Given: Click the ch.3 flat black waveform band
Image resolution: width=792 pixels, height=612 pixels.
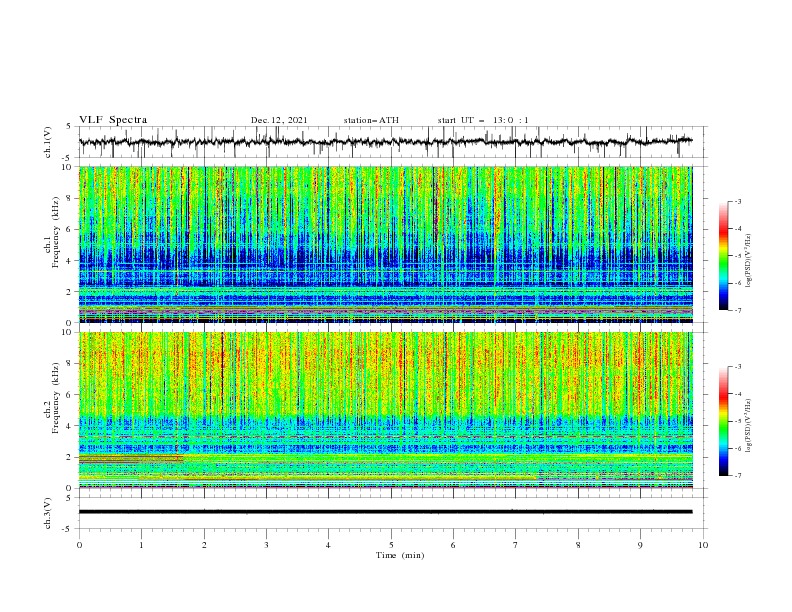Looking at the screenshot, I should pyautogui.click(x=385, y=512).
